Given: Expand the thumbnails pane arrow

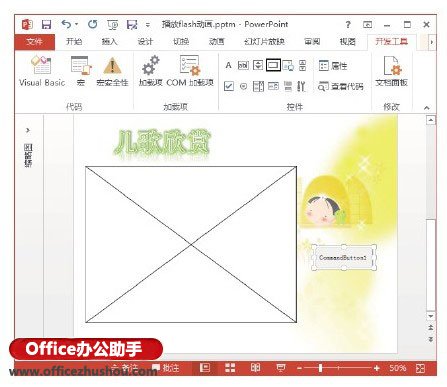Looking at the screenshot, I should [28, 130].
